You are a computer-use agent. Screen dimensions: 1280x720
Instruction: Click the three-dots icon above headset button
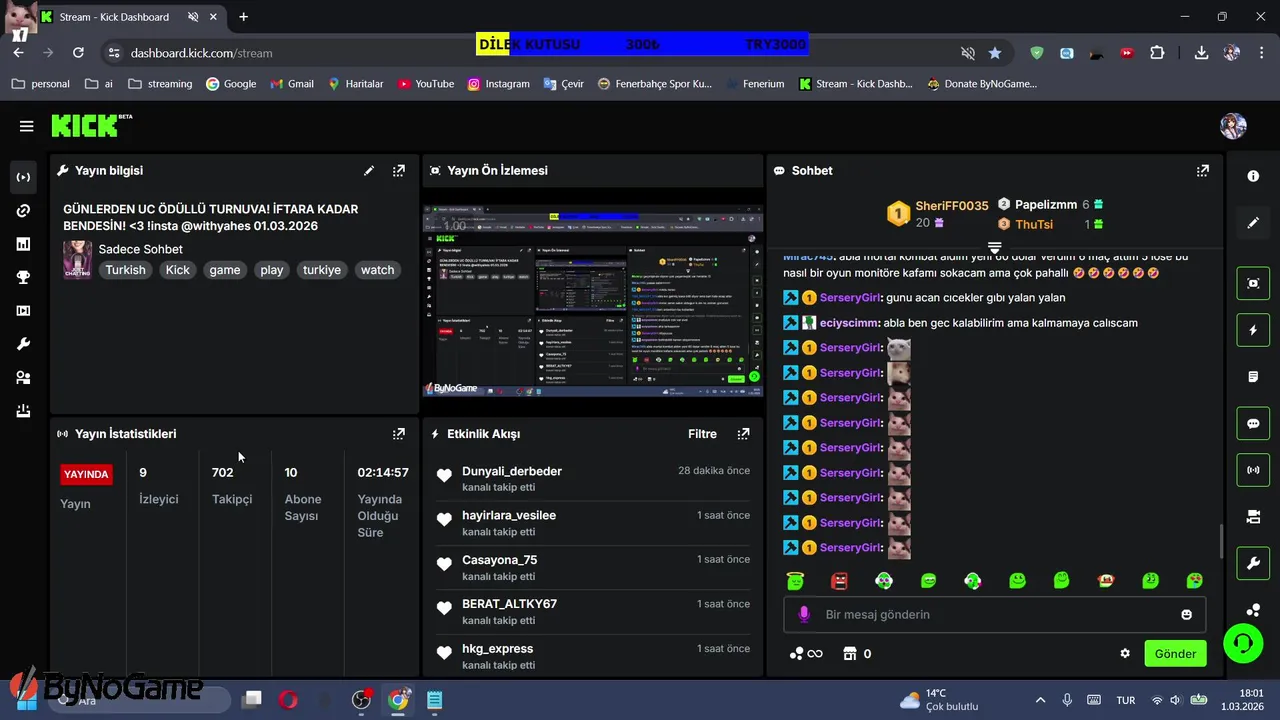pyautogui.click(x=1253, y=610)
